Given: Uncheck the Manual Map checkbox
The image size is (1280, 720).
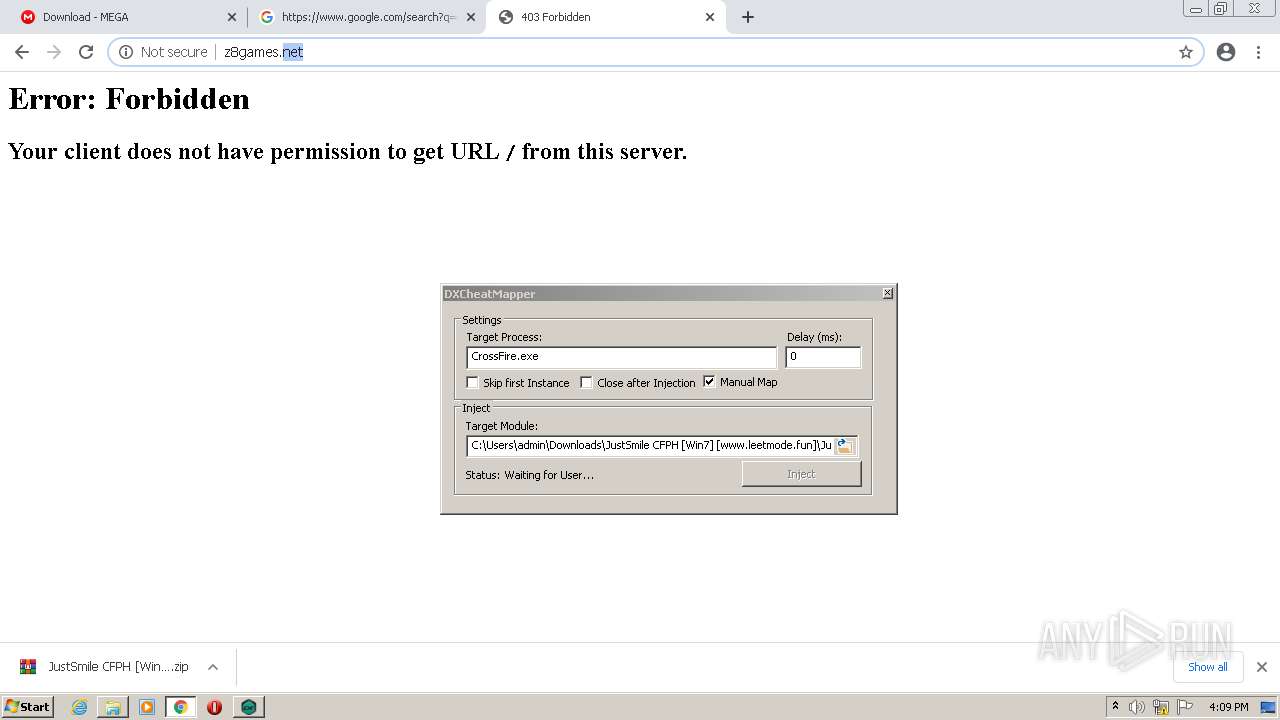Looking at the screenshot, I should coord(710,382).
